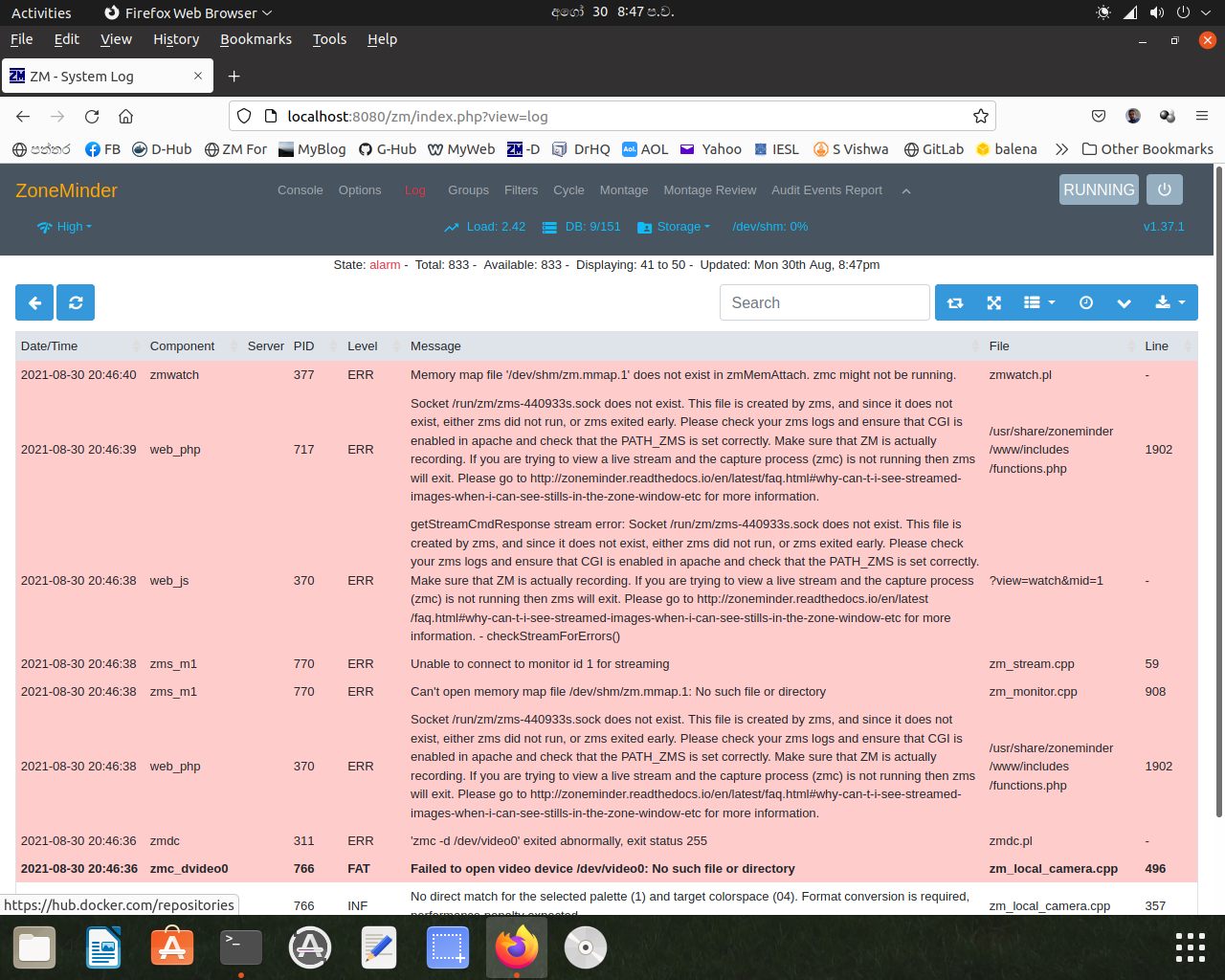1225x980 pixels.
Task: Click the browser Reload button
Action: coord(92,116)
